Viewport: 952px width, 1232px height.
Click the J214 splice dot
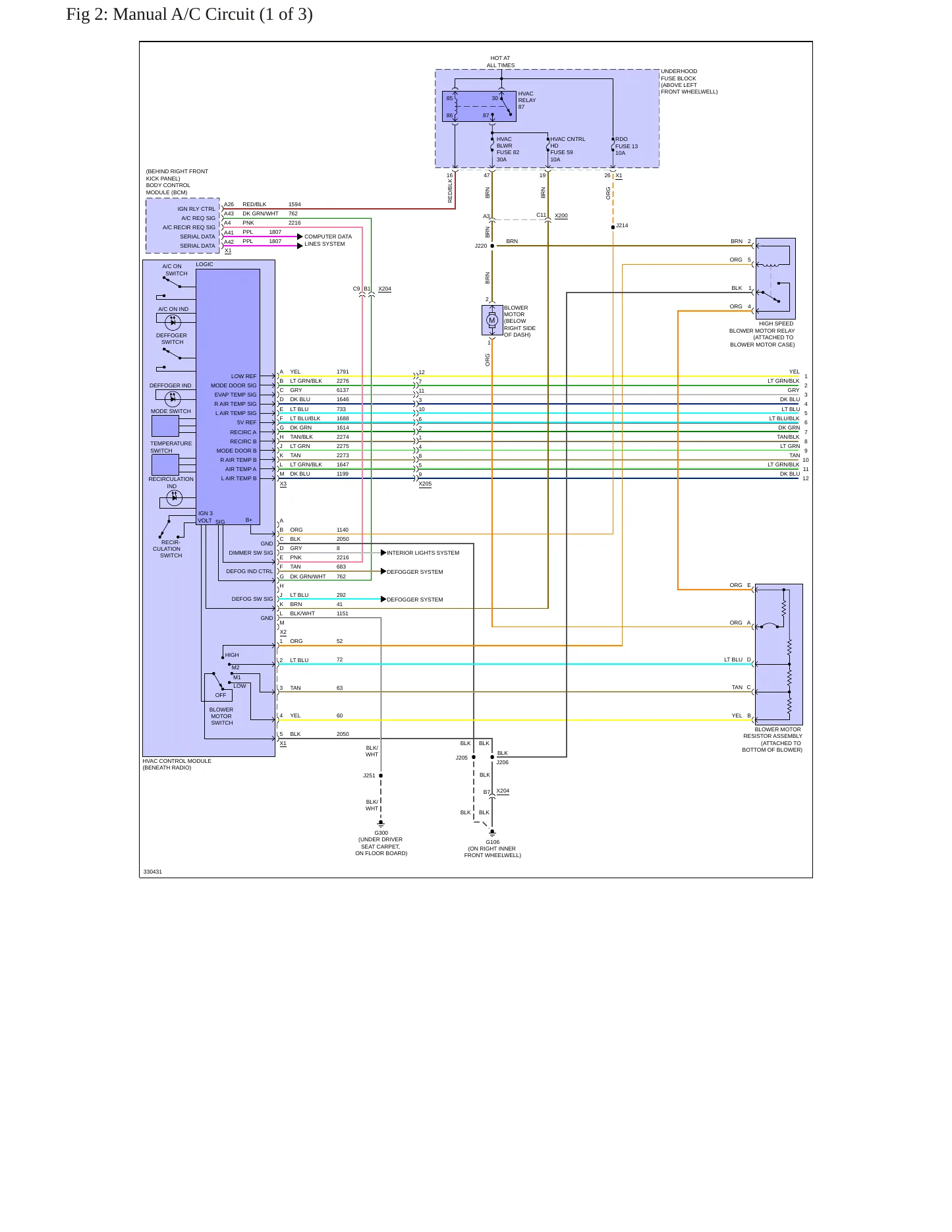pos(613,227)
